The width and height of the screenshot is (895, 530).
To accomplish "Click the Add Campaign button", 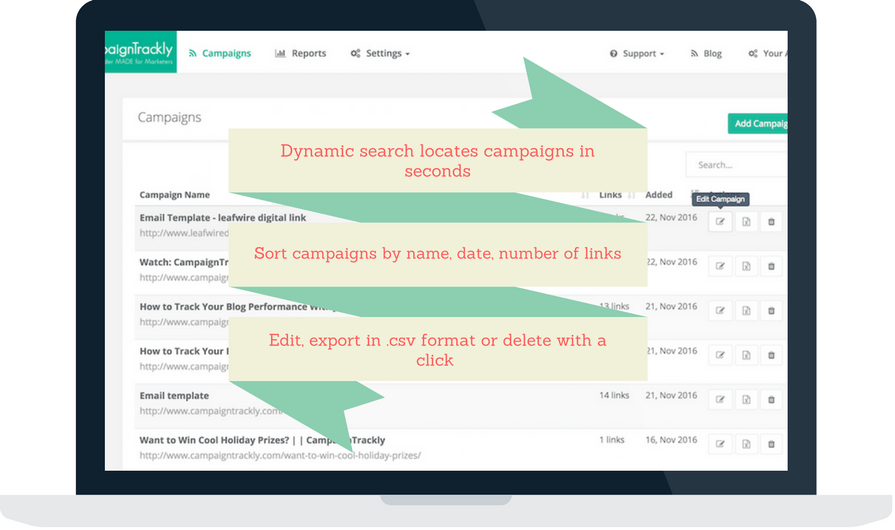I will [757, 124].
